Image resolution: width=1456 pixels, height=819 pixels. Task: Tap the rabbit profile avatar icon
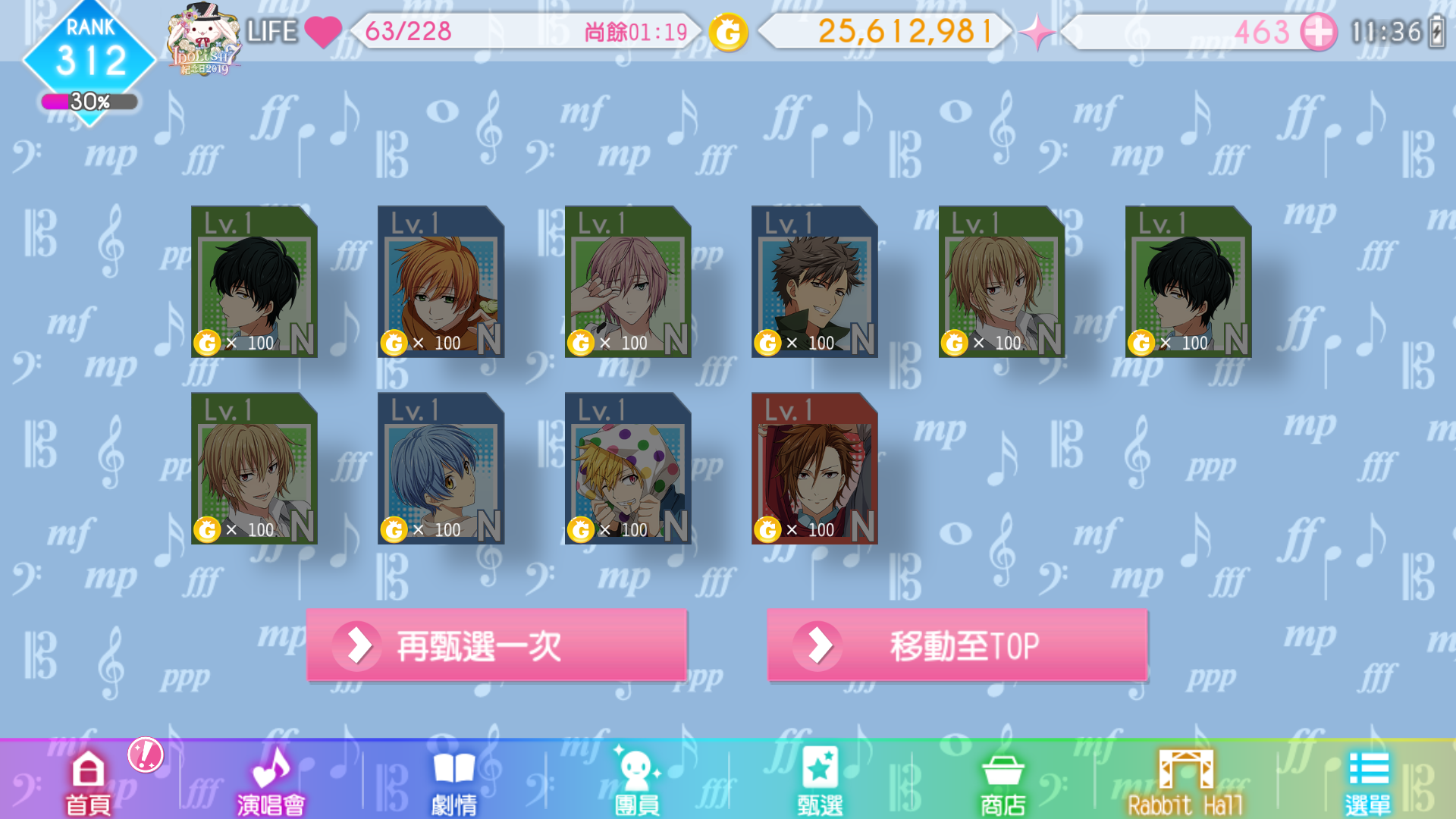[x=204, y=38]
